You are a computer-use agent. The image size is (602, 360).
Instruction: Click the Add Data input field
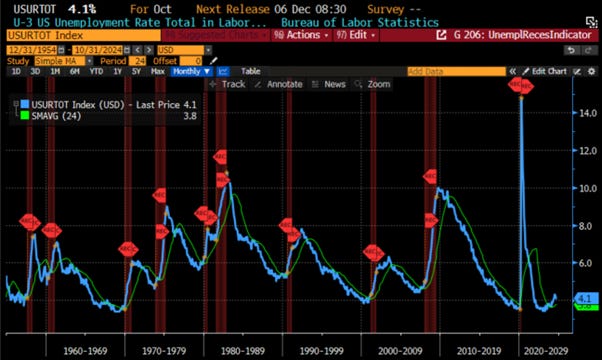456,71
